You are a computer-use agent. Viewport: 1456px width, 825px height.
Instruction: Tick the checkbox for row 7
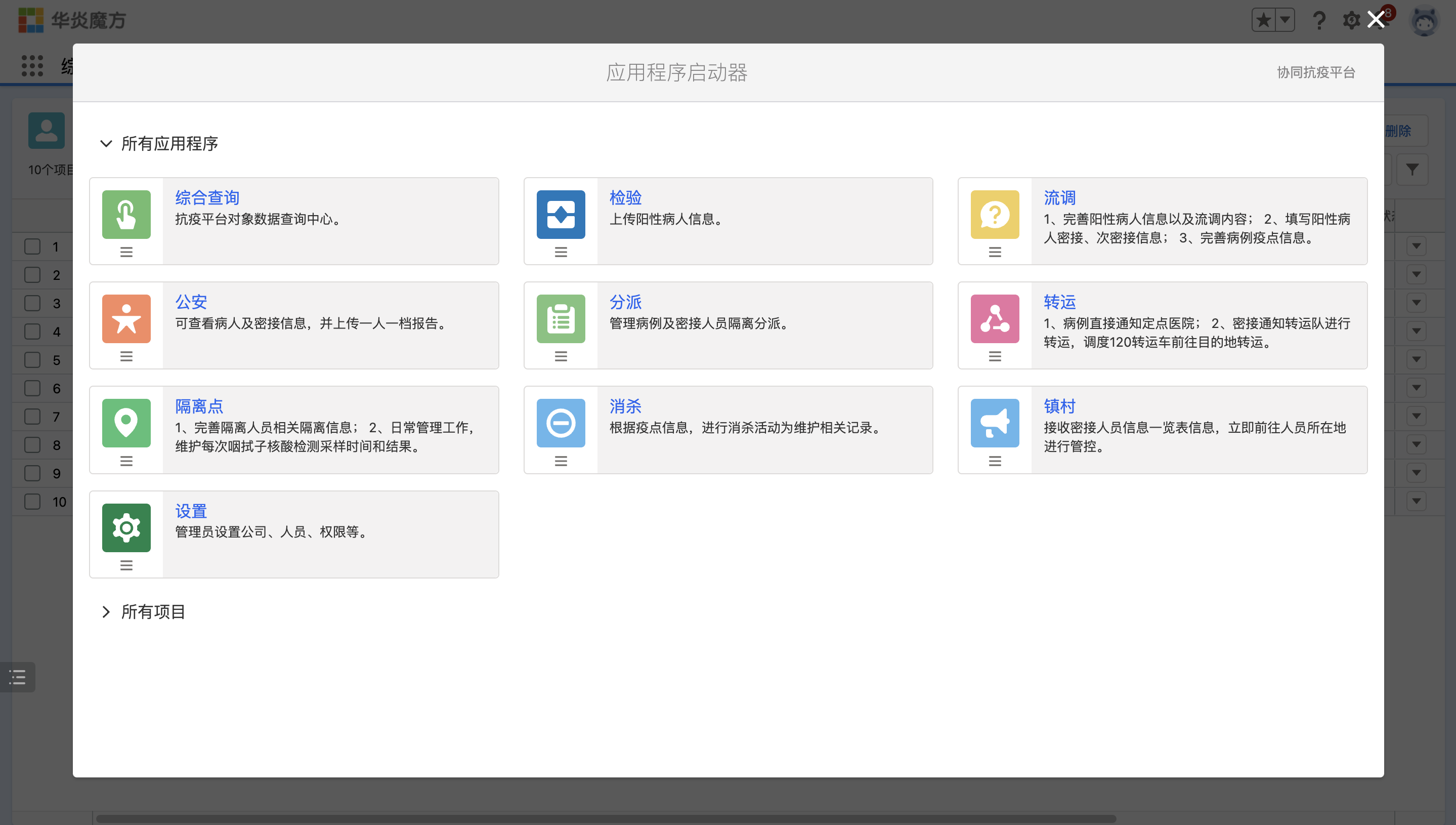(x=32, y=417)
